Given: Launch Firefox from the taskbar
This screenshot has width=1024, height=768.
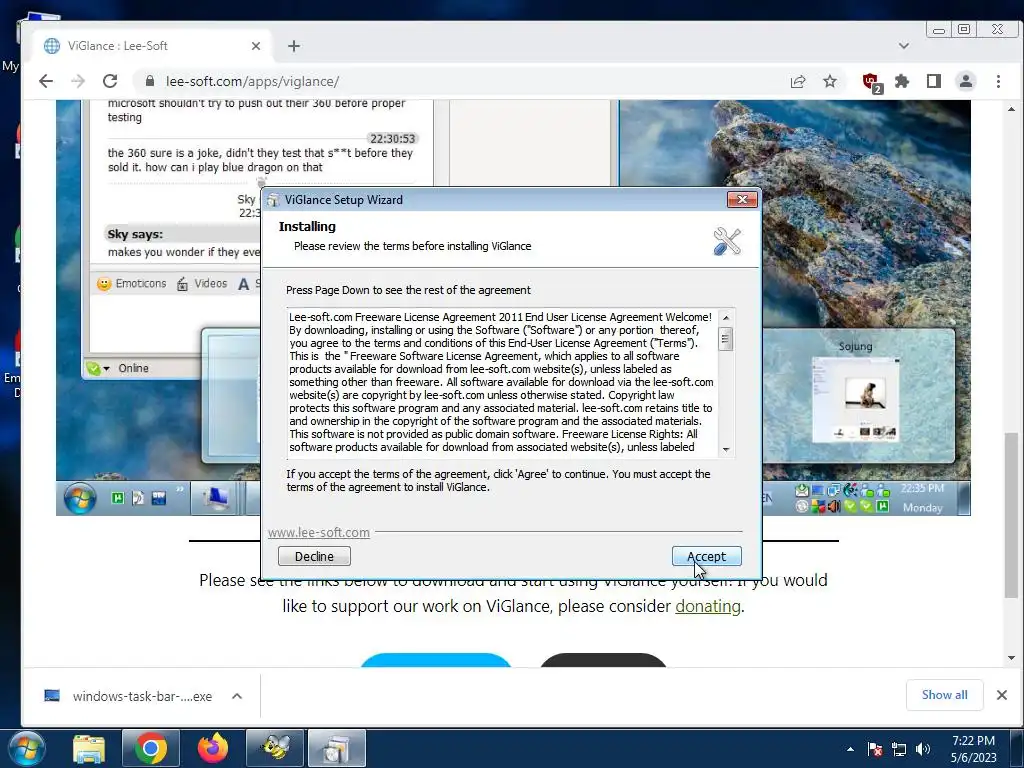Looking at the screenshot, I should (213, 749).
